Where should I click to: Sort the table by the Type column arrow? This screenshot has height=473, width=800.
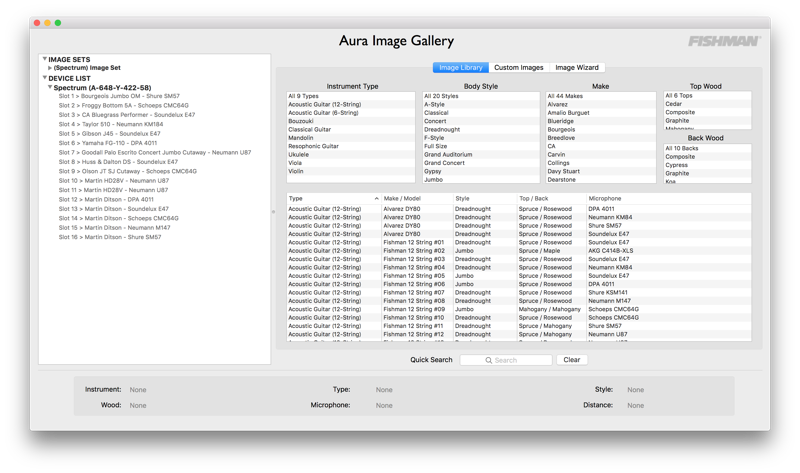pyautogui.click(x=377, y=198)
